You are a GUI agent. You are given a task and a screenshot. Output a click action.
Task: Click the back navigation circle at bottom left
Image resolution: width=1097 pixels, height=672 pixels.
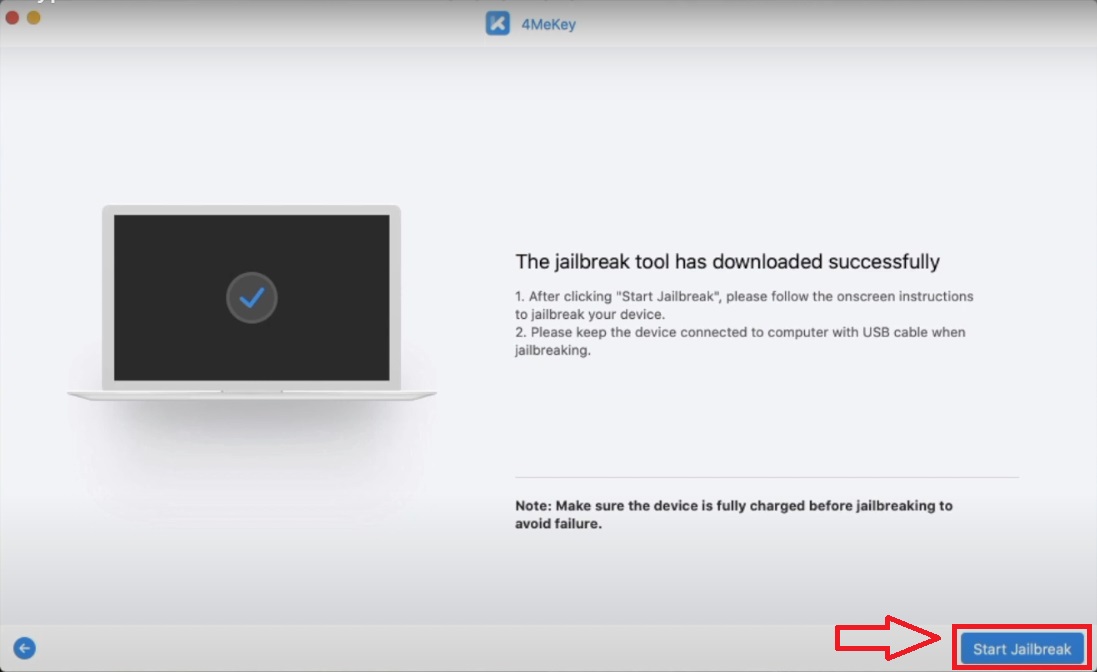23,649
